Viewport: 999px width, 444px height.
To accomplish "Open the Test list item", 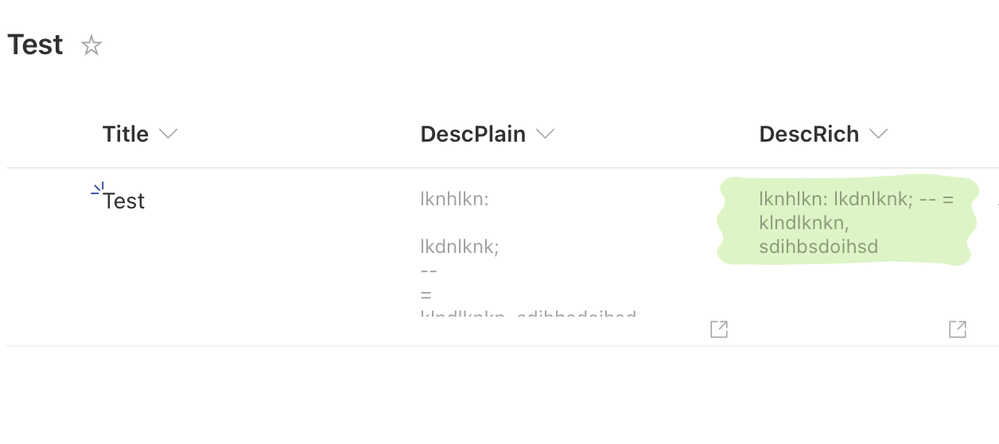I will click(x=124, y=201).
